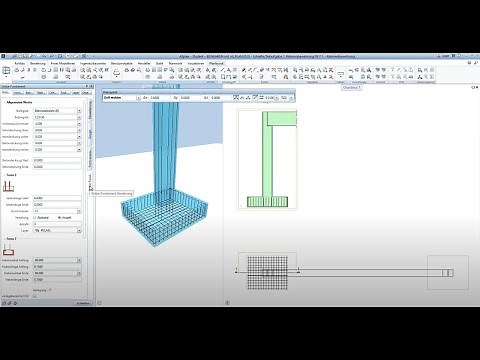
Task: Click the pencil-square icon in dialog line
Action: tap(255, 98)
